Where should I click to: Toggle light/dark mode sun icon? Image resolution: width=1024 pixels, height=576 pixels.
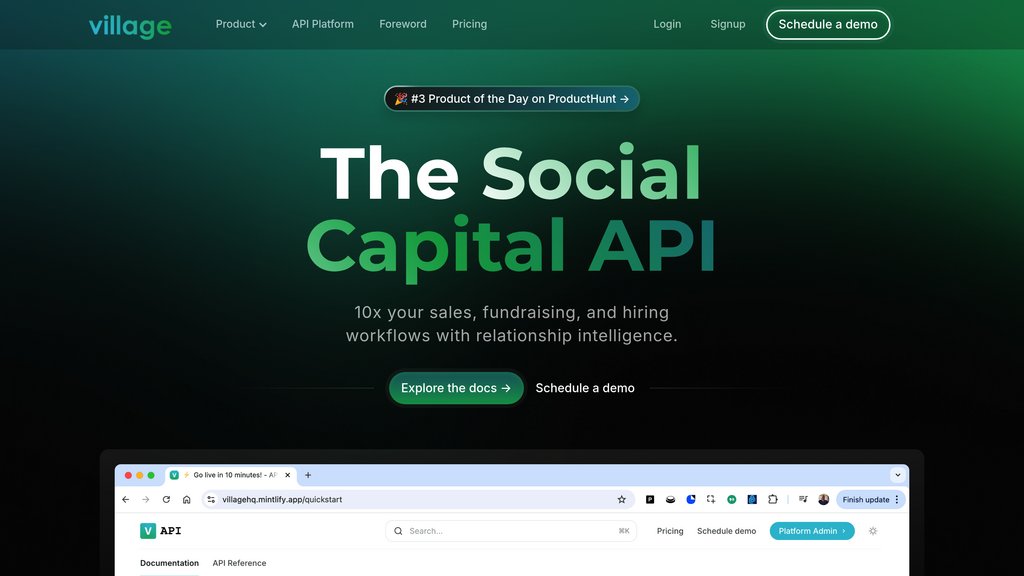click(873, 531)
